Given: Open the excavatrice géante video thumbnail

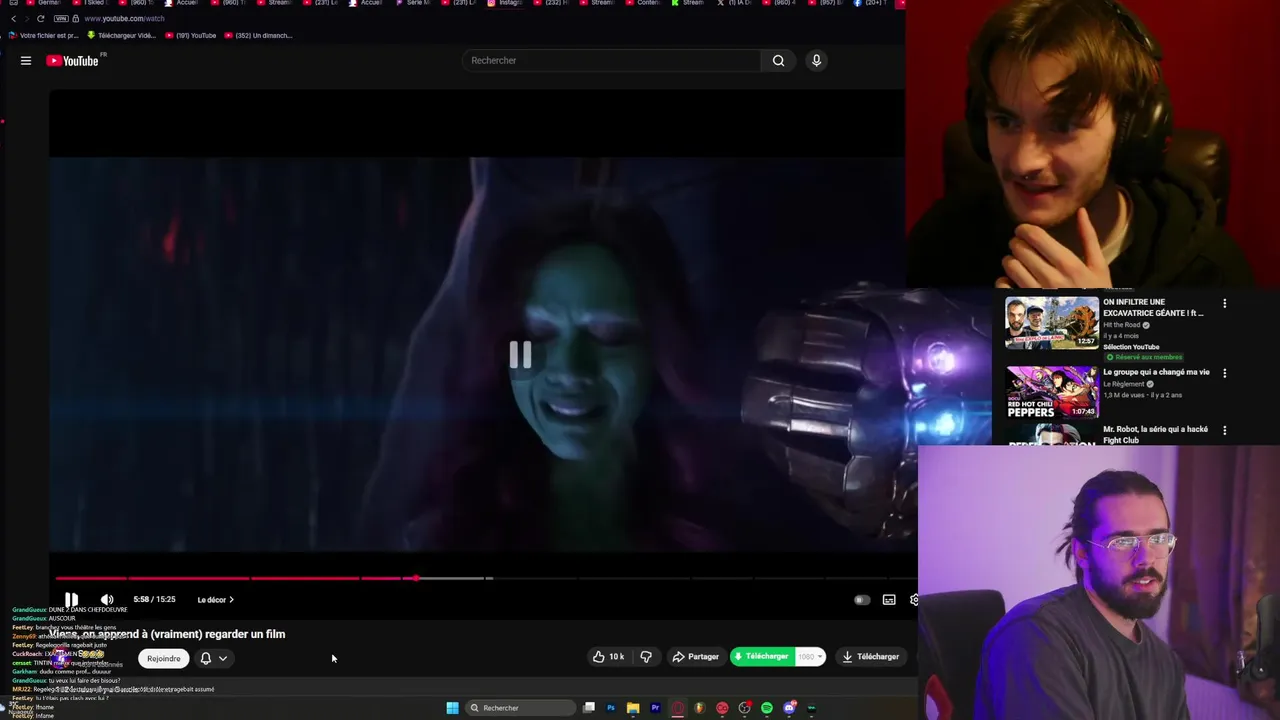Looking at the screenshot, I should (1051, 323).
